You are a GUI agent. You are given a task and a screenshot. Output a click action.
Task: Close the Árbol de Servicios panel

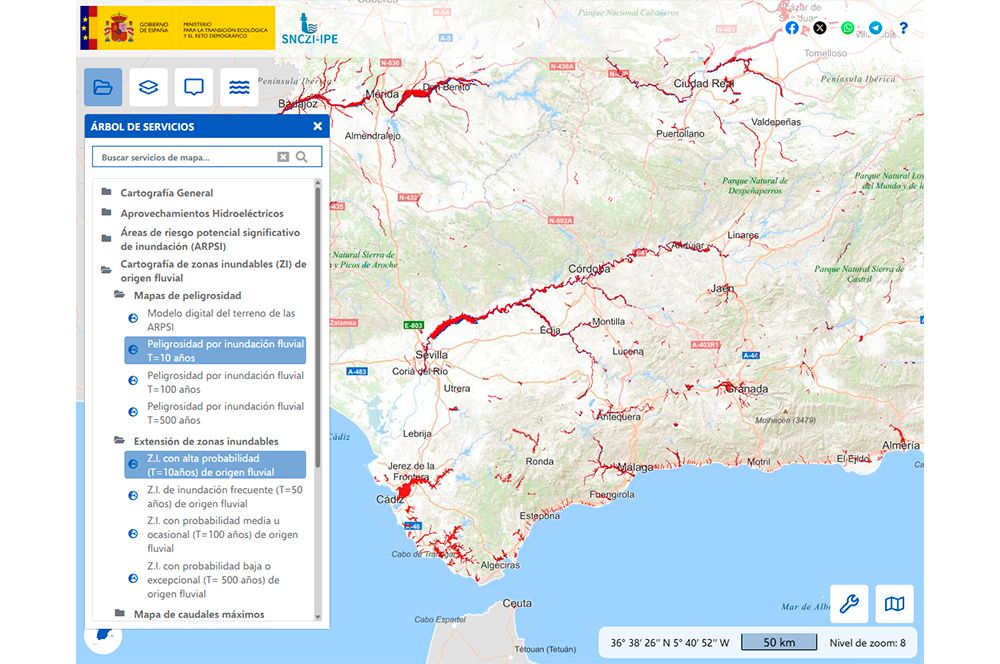(317, 125)
